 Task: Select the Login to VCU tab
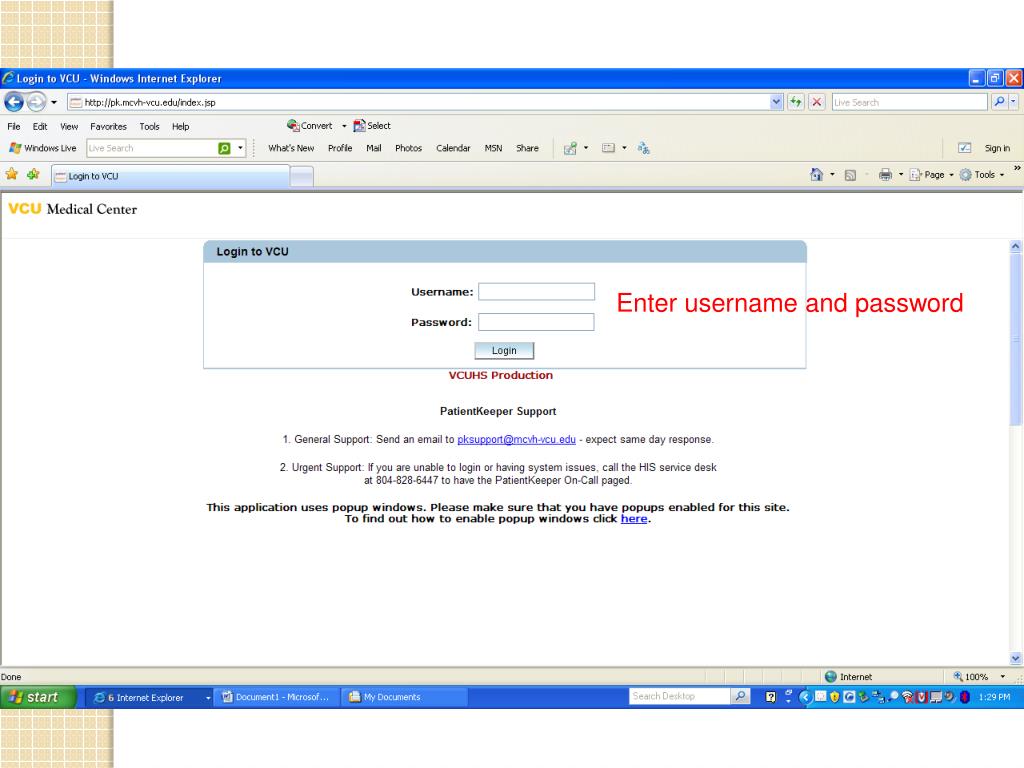point(170,176)
